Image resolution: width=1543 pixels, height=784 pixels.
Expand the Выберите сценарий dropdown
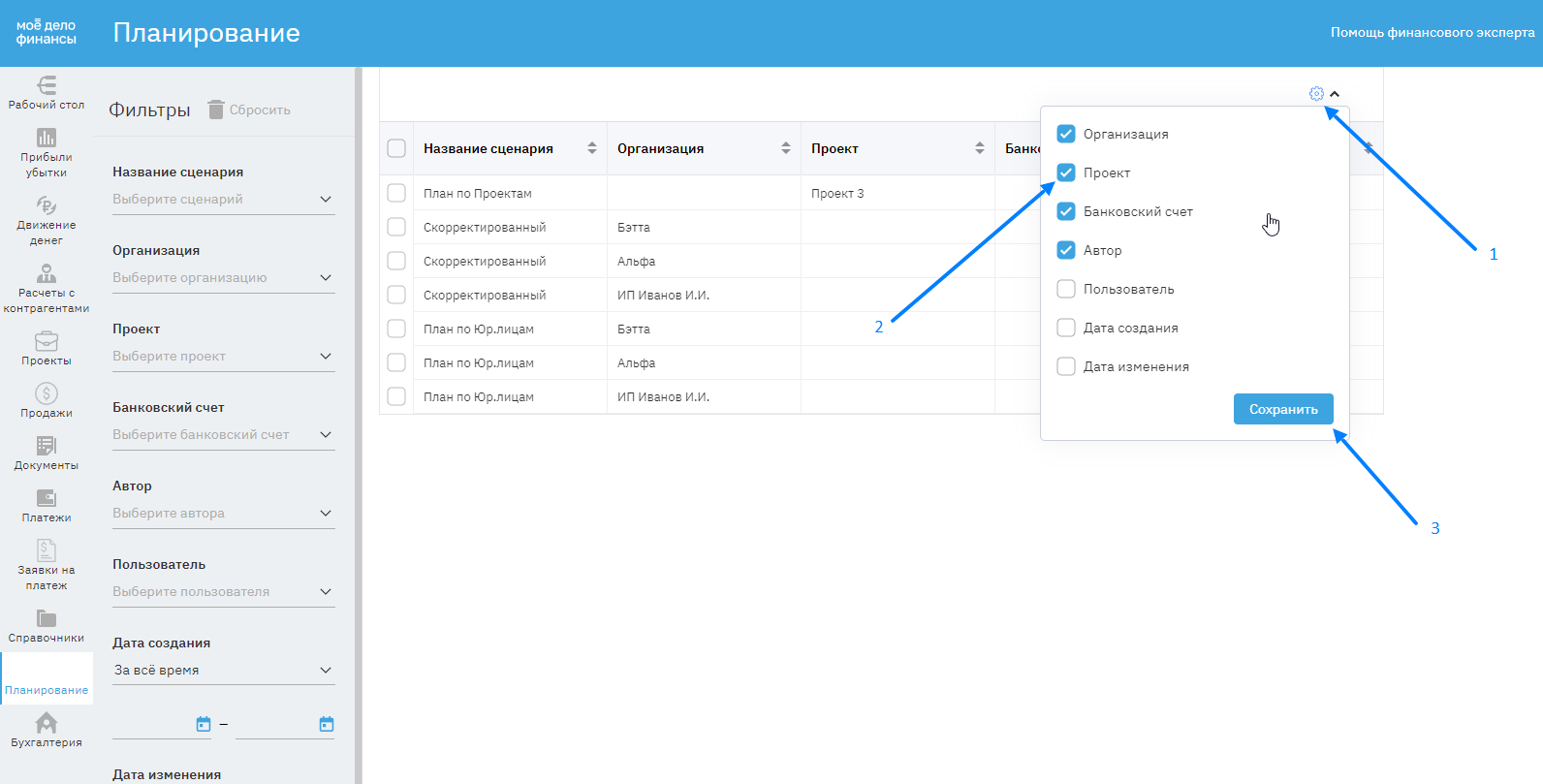click(x=224, y=200)
